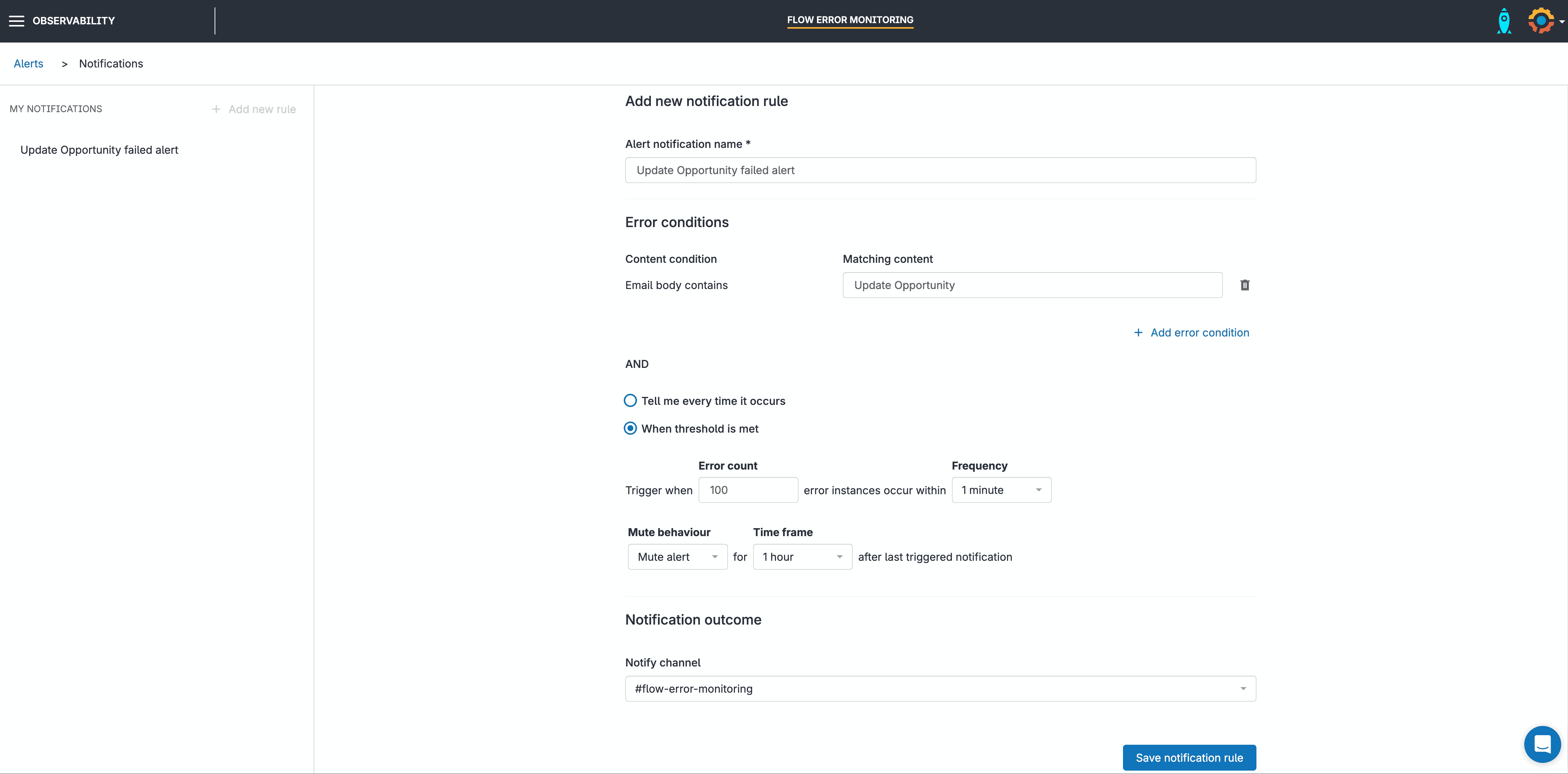Select Update Opportunity failed alert in sidebar
Viewport: 1568px width, 774px height.
point(99,150)
